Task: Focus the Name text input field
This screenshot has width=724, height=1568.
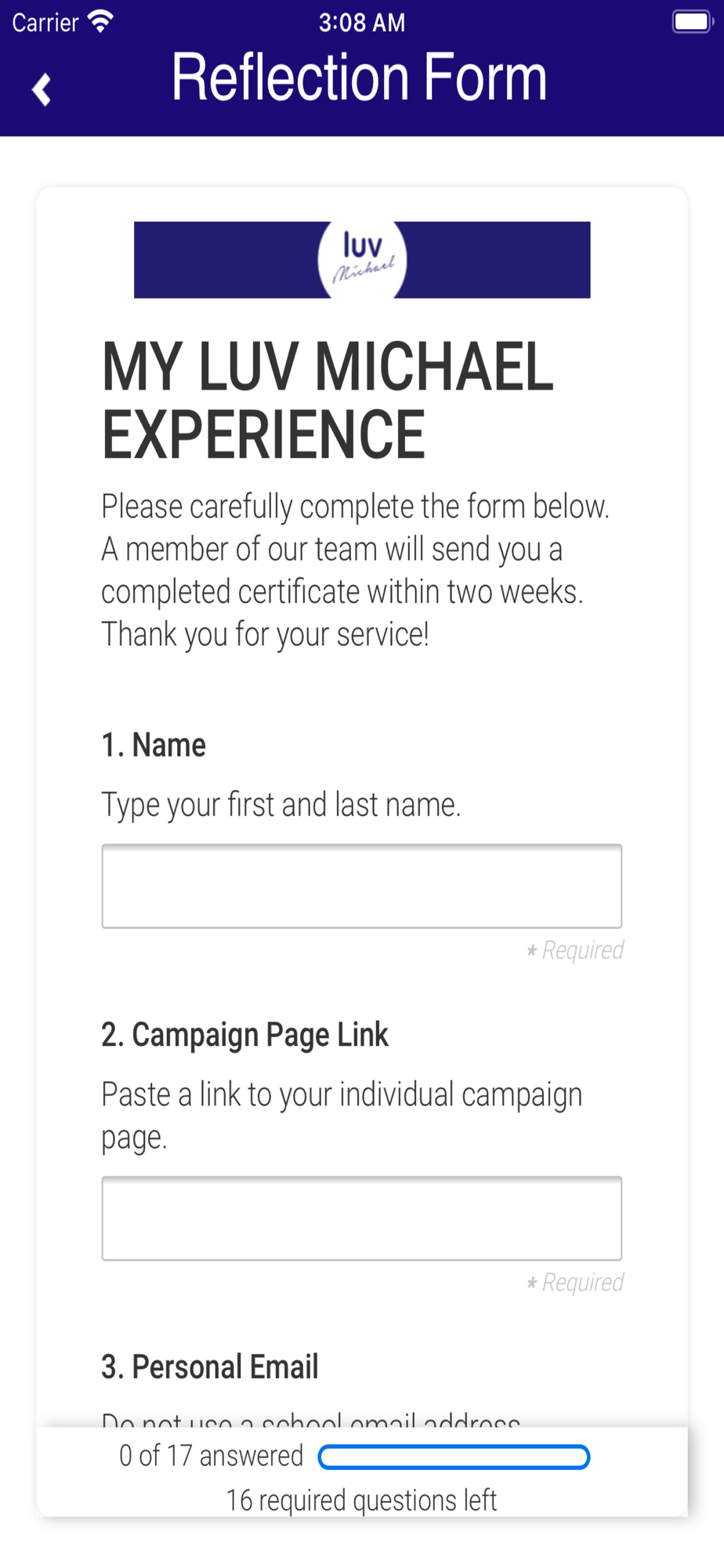Action: [362, 886]
